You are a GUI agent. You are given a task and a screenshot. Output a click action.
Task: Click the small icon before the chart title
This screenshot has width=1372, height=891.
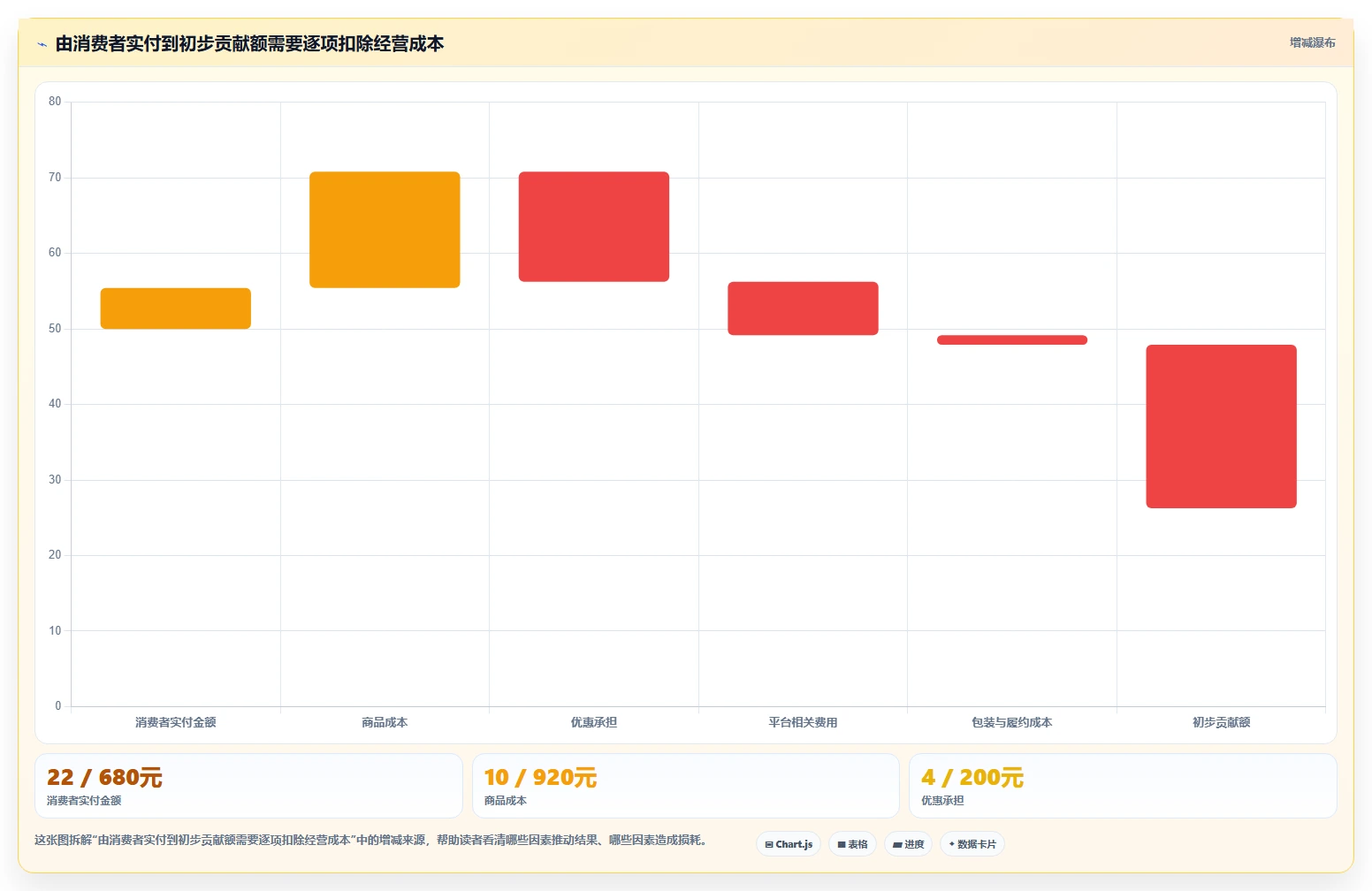coord(42,44)
